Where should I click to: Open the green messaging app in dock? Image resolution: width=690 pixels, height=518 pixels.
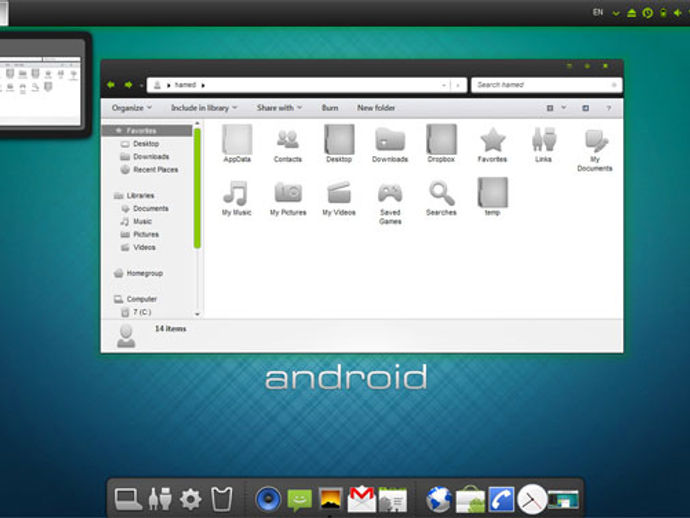(x=300, y=500)
